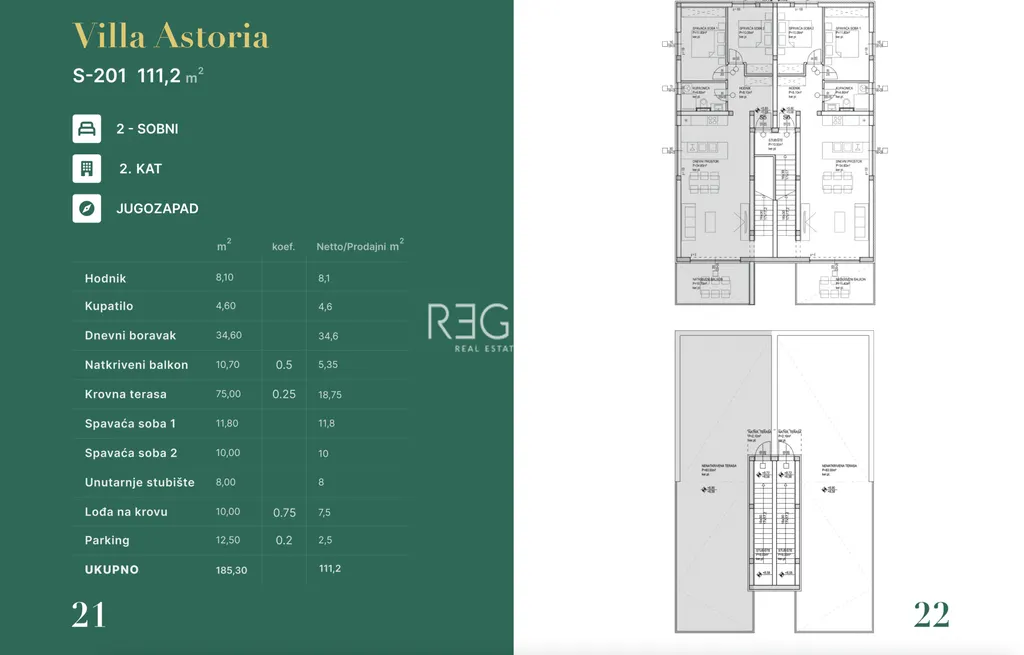1024x655 pixels.
Task: Select the Hodnik row label
Action: point(106,278)
